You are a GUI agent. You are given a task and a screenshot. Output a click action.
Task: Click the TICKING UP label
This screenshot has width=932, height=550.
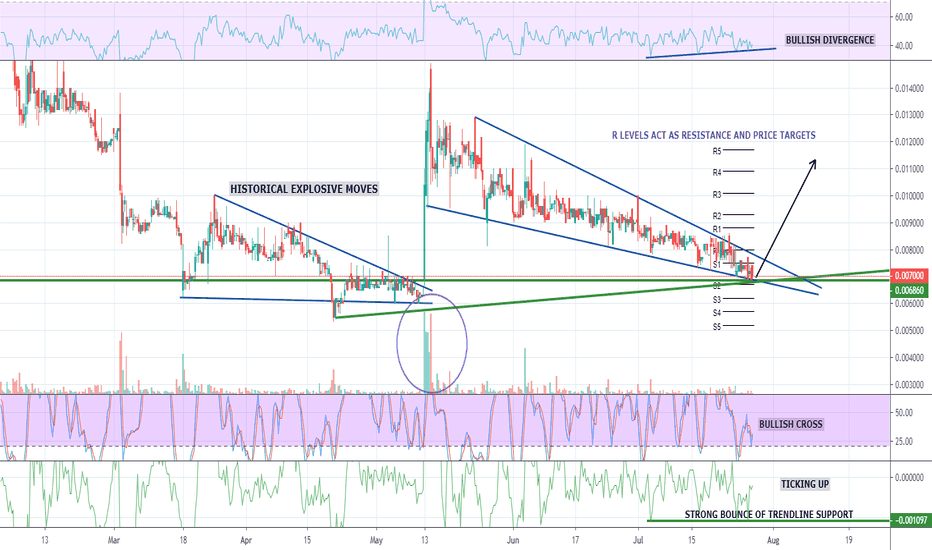pos(805,484)
